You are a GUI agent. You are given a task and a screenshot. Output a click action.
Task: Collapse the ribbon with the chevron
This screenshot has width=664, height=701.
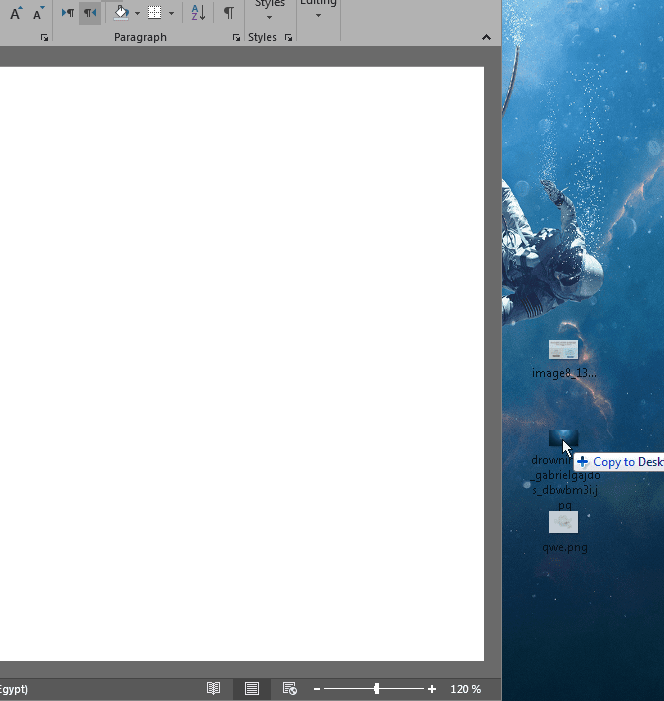click(486, 38)
